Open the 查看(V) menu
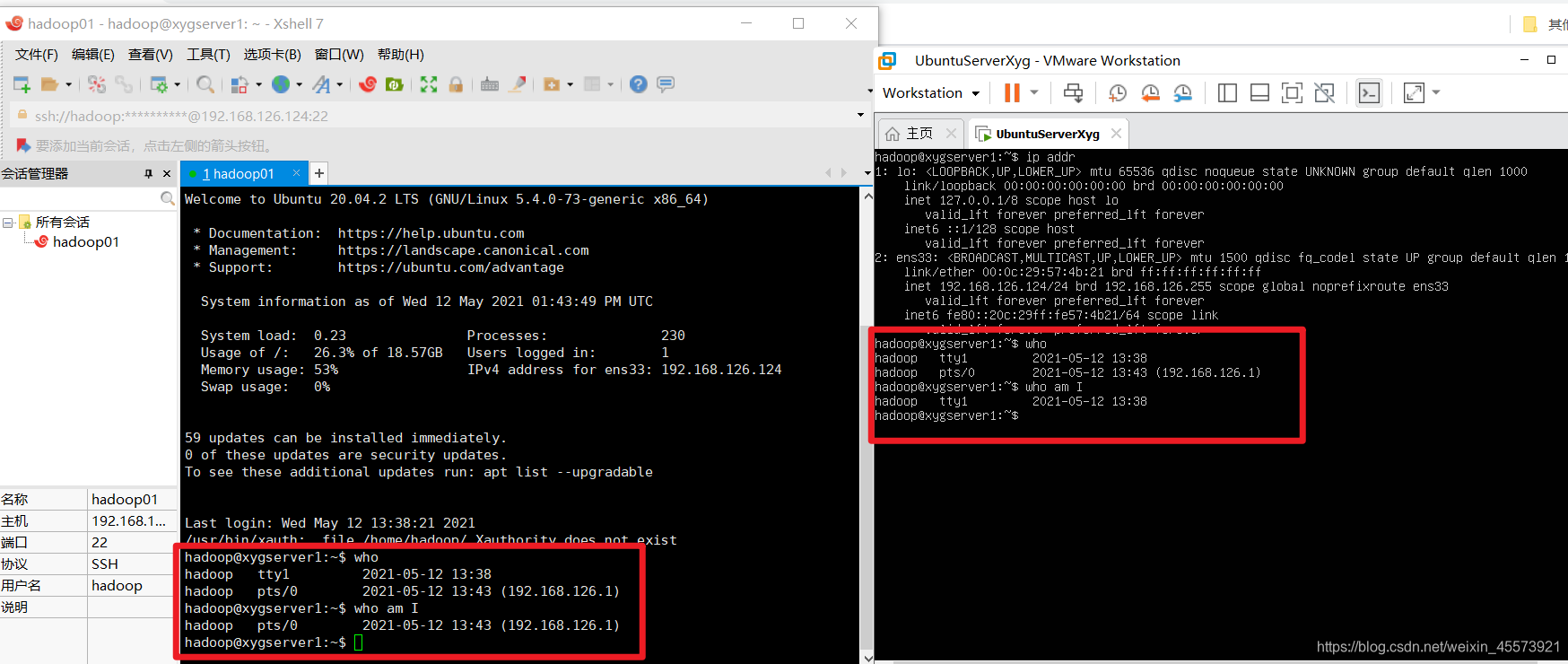1568x664 pixels. 151,55
